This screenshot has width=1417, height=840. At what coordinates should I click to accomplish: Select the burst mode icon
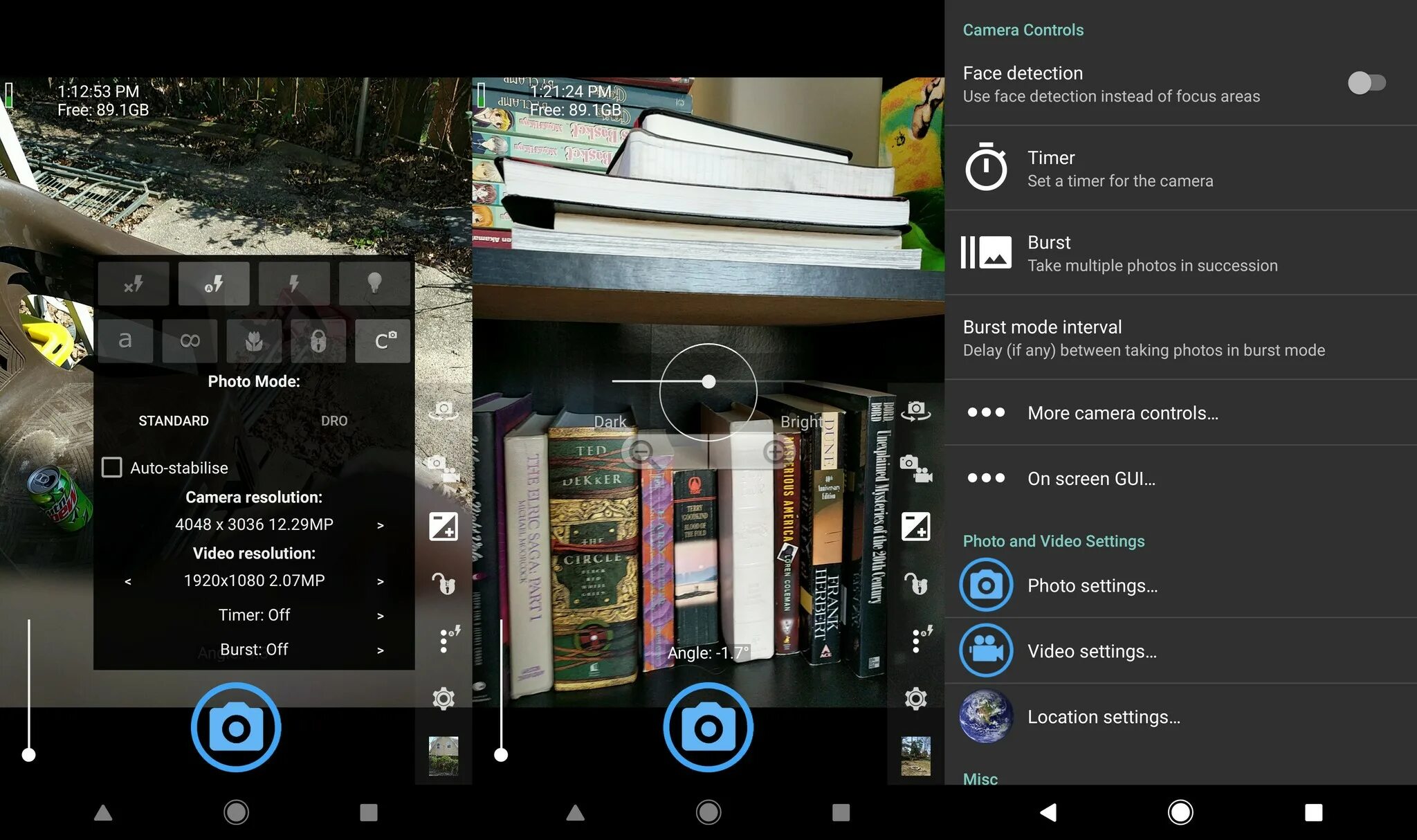point(988,253)
